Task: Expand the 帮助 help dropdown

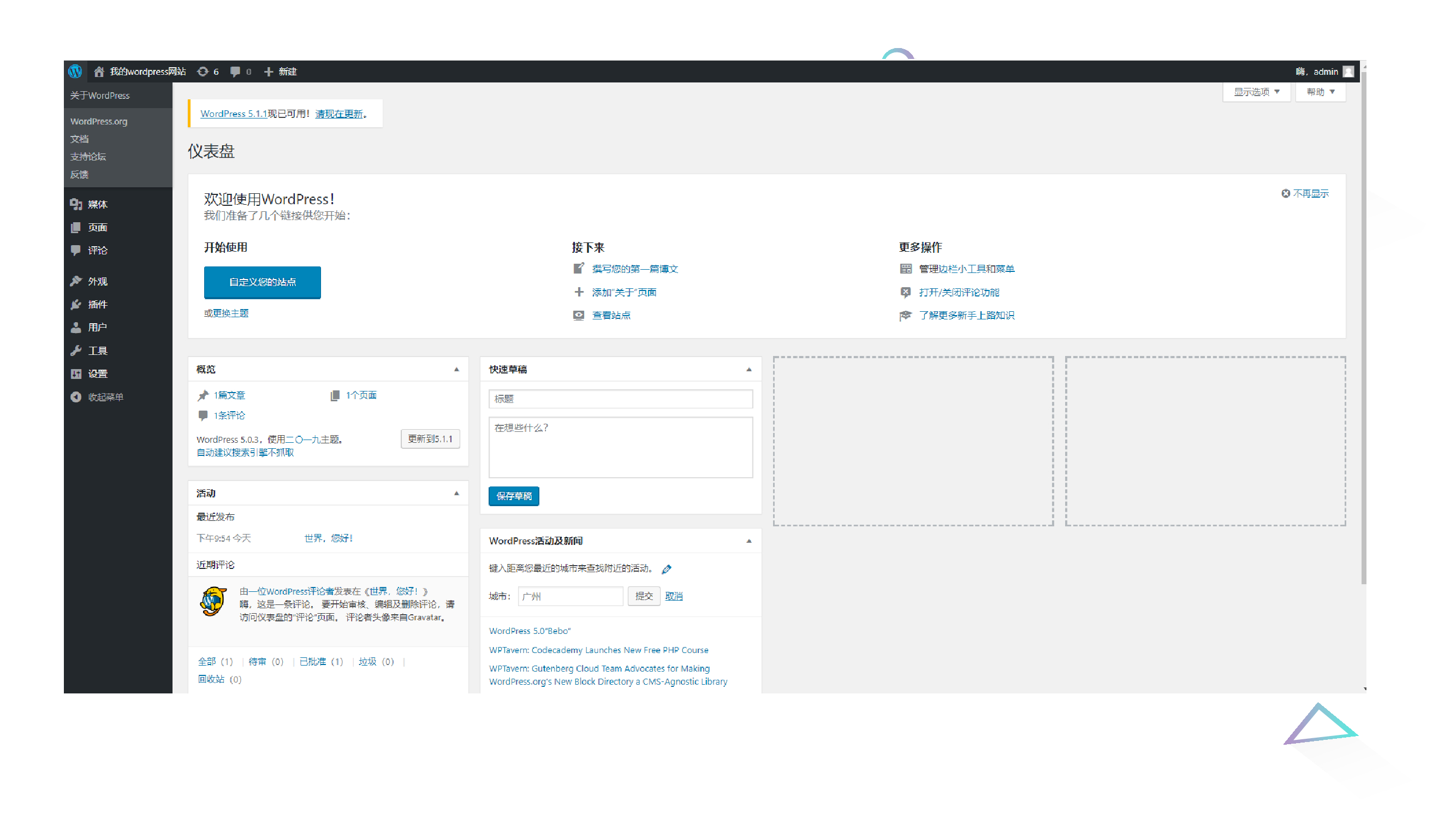Action: click(1321, 92)
